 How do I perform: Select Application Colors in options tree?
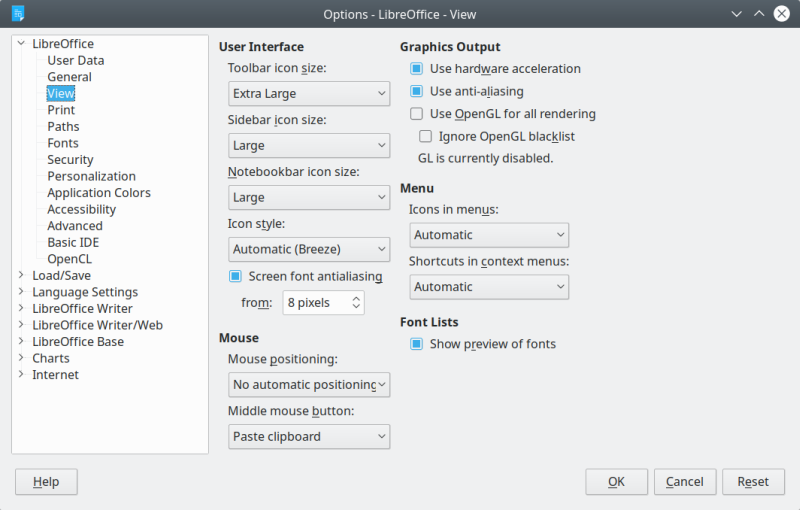coord(99,193)
